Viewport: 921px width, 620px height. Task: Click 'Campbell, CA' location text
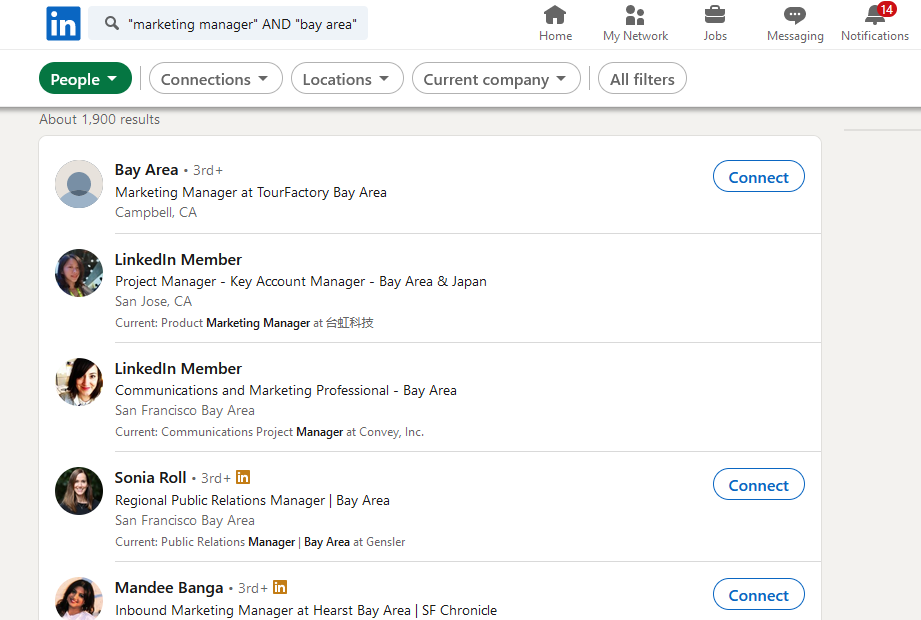(156, 213)
